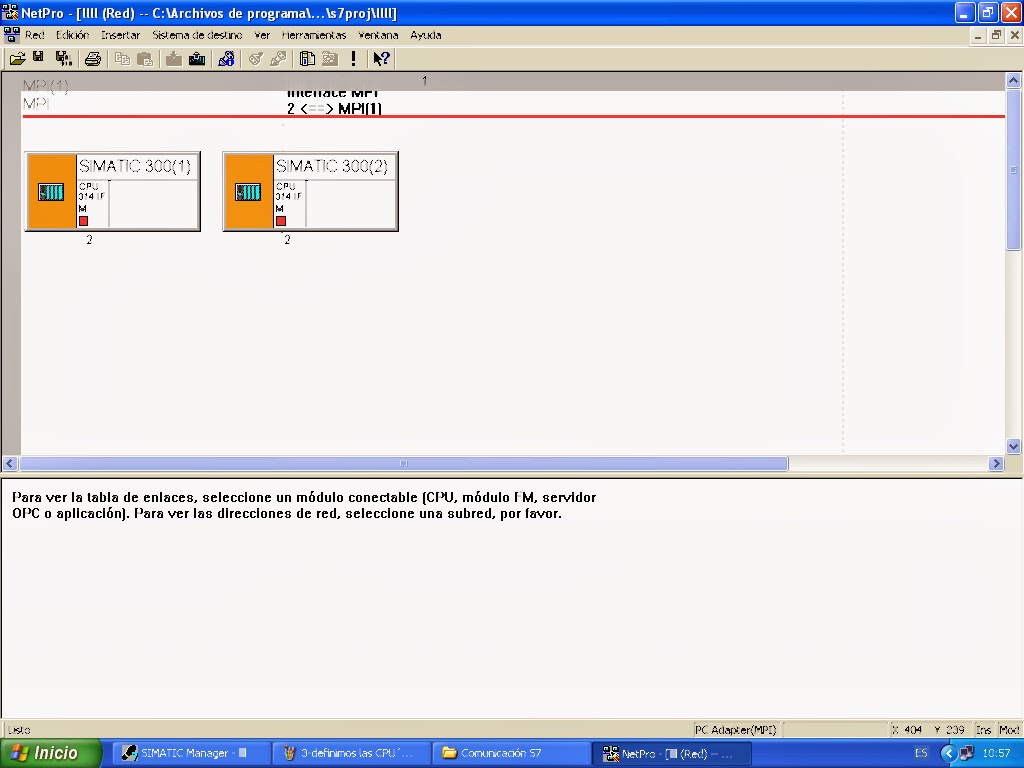Open the Edición menu

pyautogui.click(x=72, y=35)
